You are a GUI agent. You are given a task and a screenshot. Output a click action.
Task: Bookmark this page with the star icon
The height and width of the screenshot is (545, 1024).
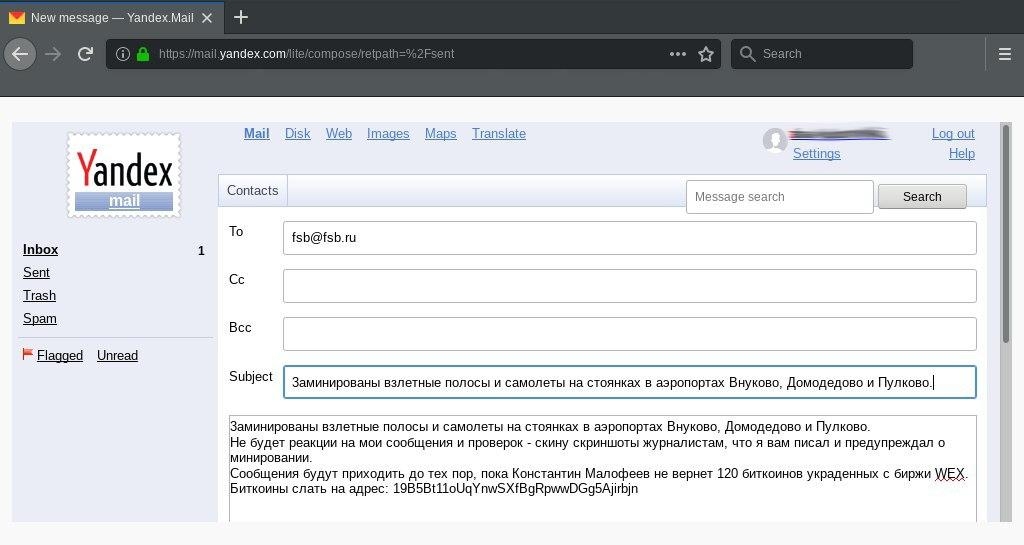click(706, 54)
